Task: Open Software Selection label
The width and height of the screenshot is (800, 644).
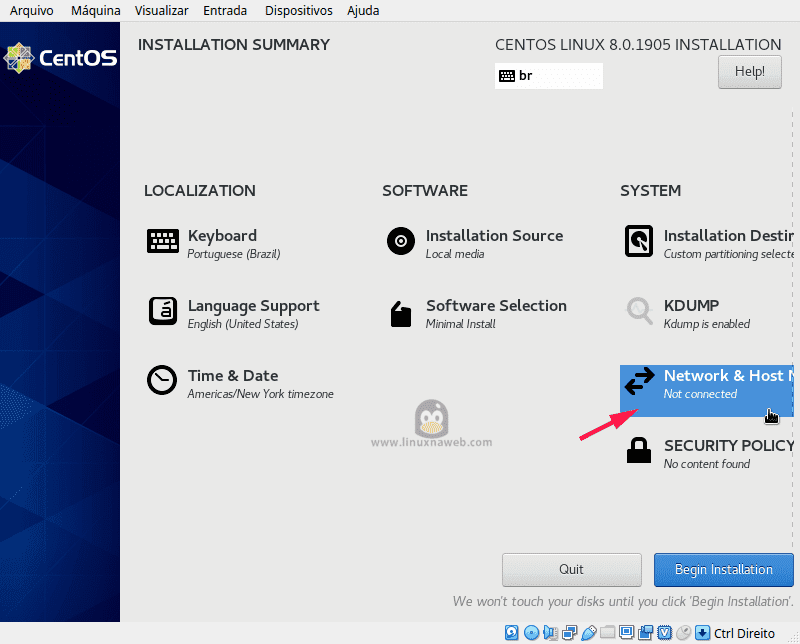Action: 496,305
